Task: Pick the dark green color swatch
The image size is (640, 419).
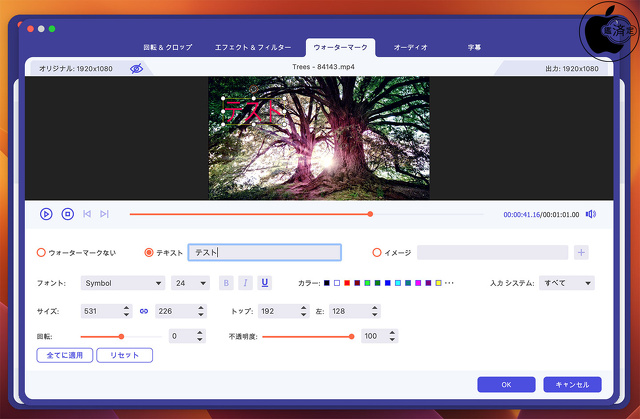Action: [x=378, y=283]
